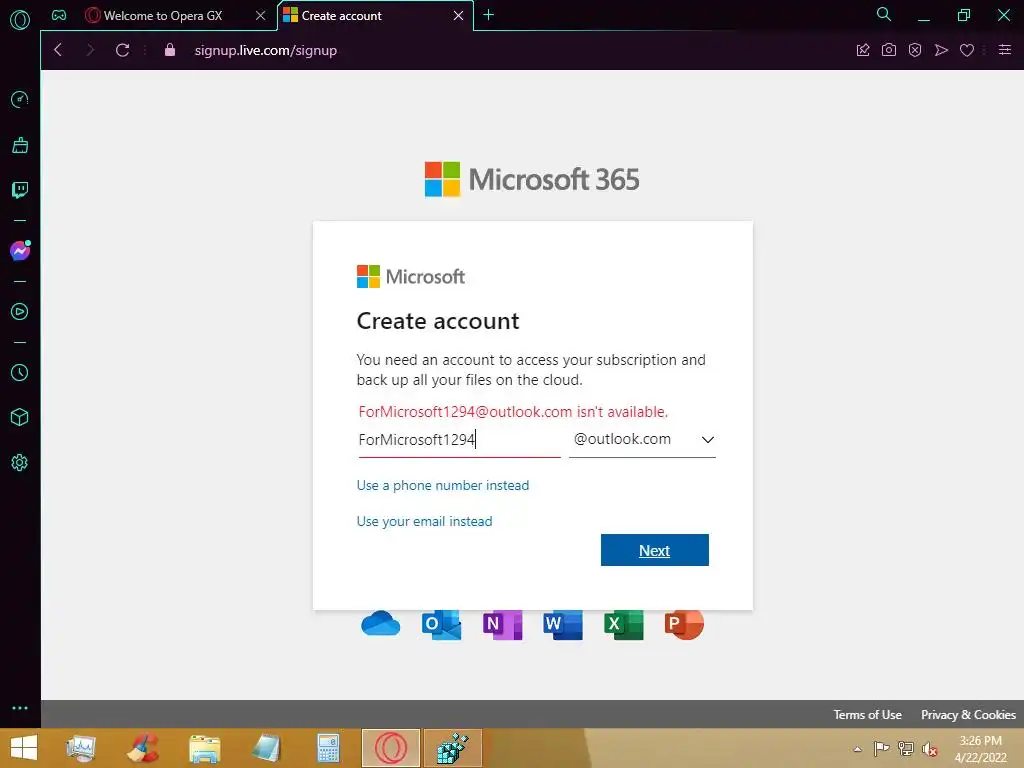Open Easy Setup sliders icon

coord(1005,50)
